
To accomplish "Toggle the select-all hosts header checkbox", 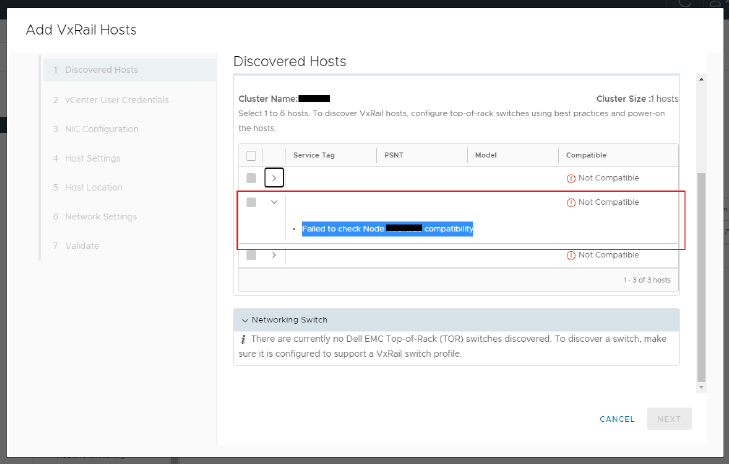I will pyautogui.click(x=251, y=155).
